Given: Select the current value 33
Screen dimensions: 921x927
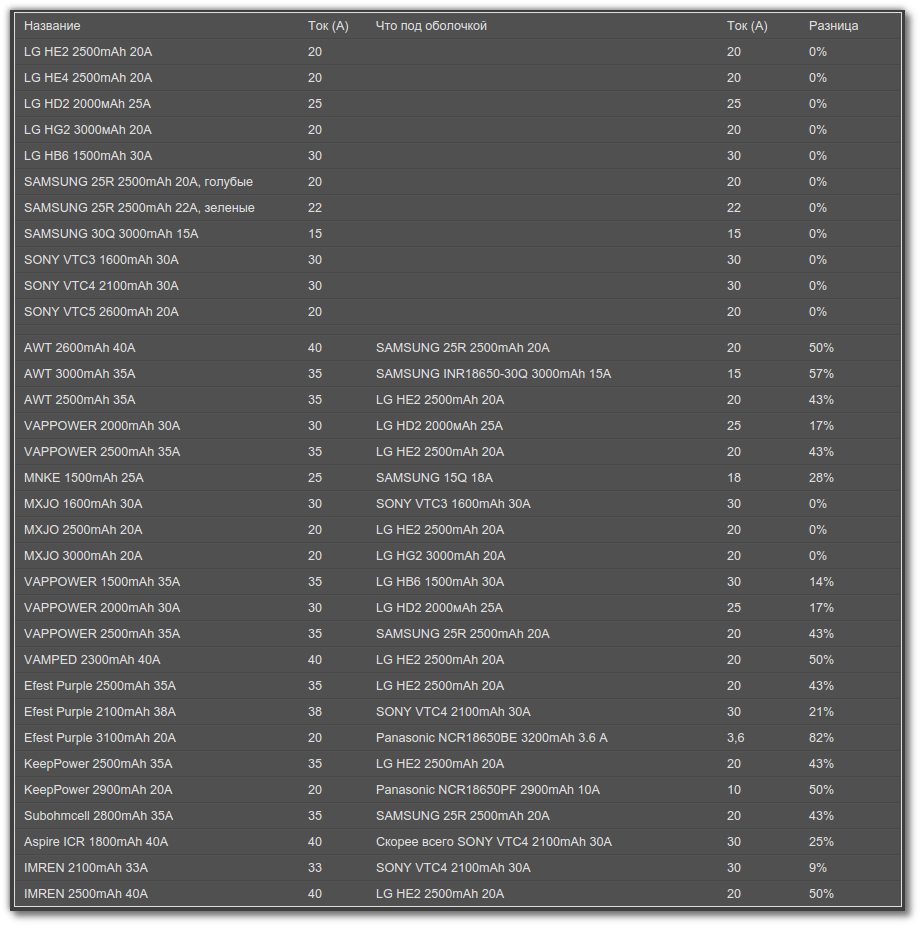Looking at the screenshot, I should pyautogui.click(x=314, y=868).
